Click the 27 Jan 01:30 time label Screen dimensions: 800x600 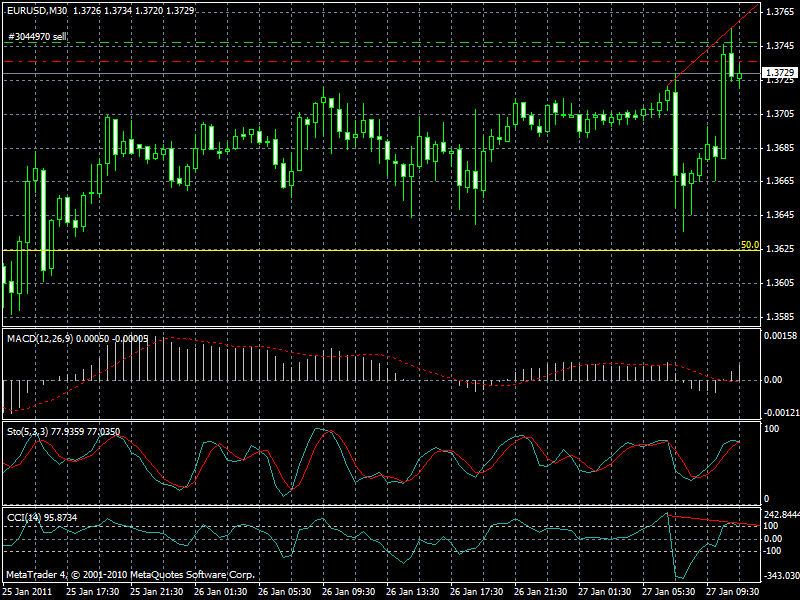pos(605,591)
